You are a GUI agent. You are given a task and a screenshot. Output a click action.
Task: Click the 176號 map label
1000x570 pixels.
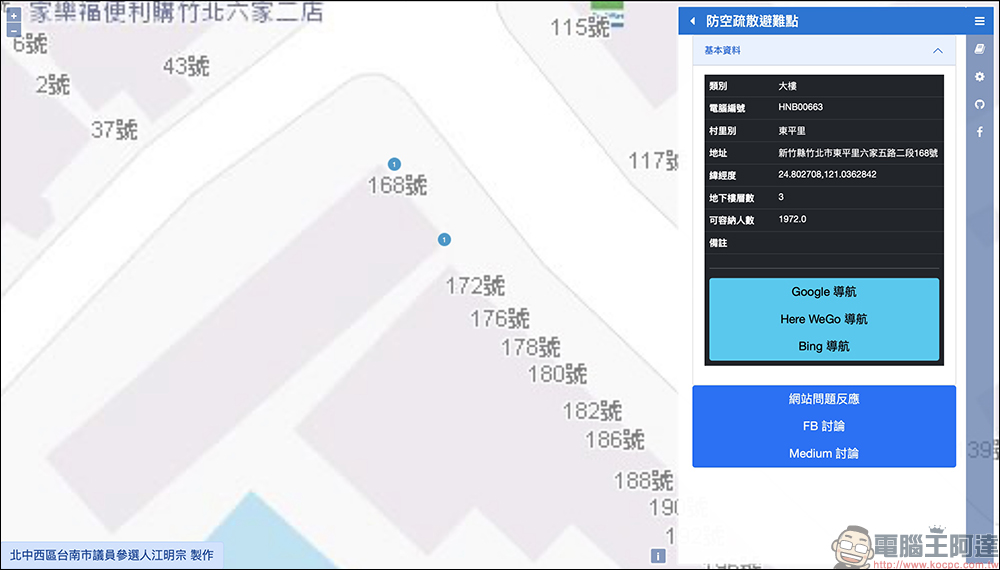(500, 318)
